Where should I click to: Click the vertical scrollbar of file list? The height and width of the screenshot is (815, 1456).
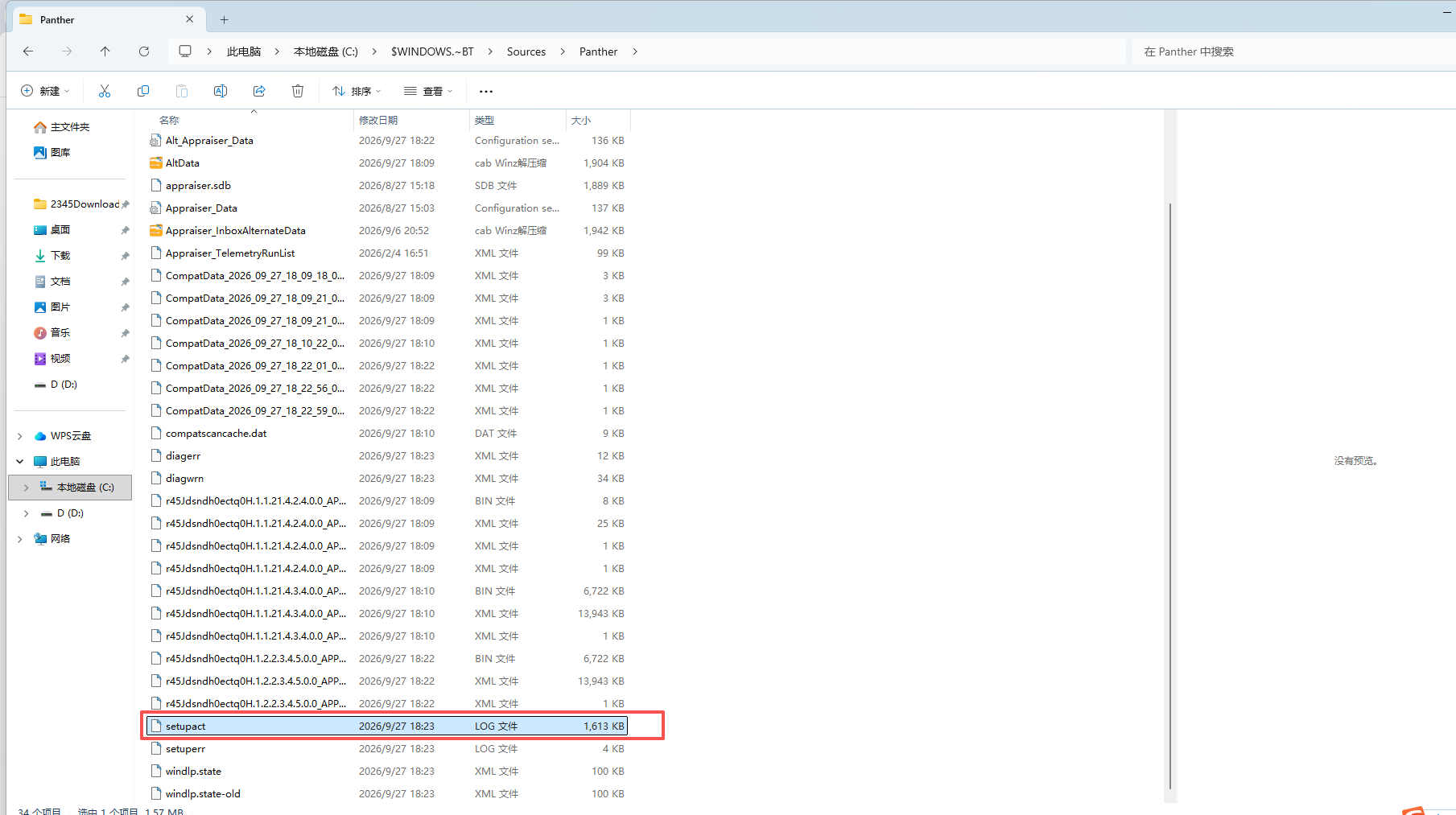pos(1170,495)
